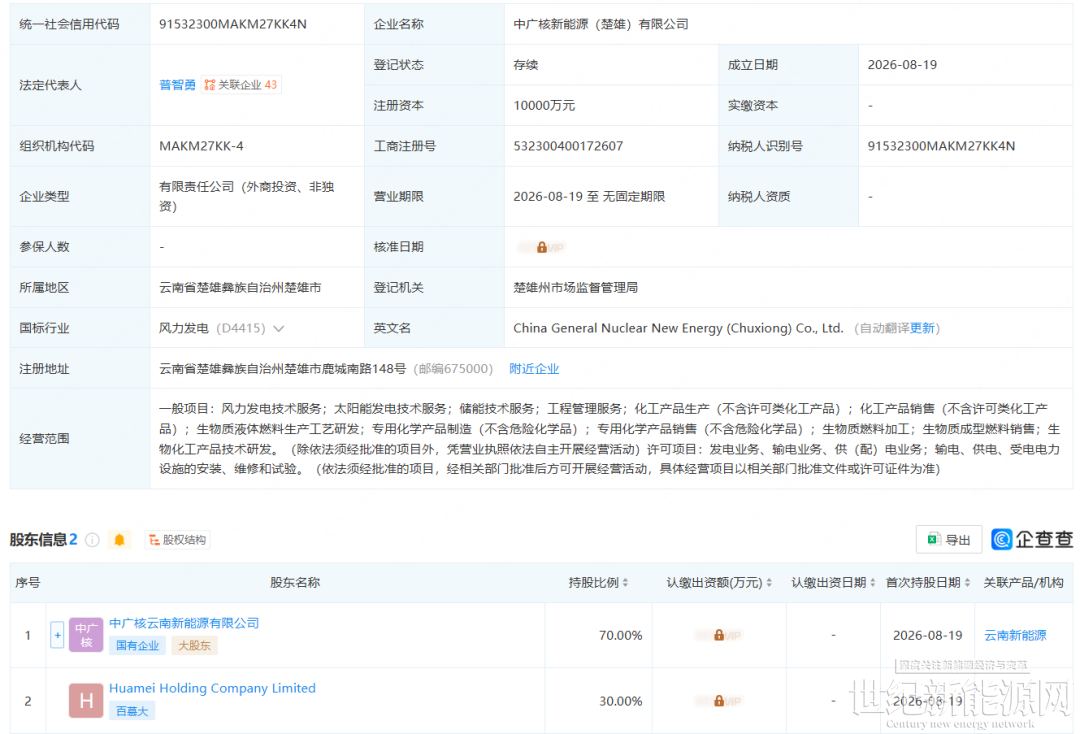Select 楚雄州市场监督管理局 registration authority text
The height and width of the screenshot is (734, 1080).
click(575, 288)
